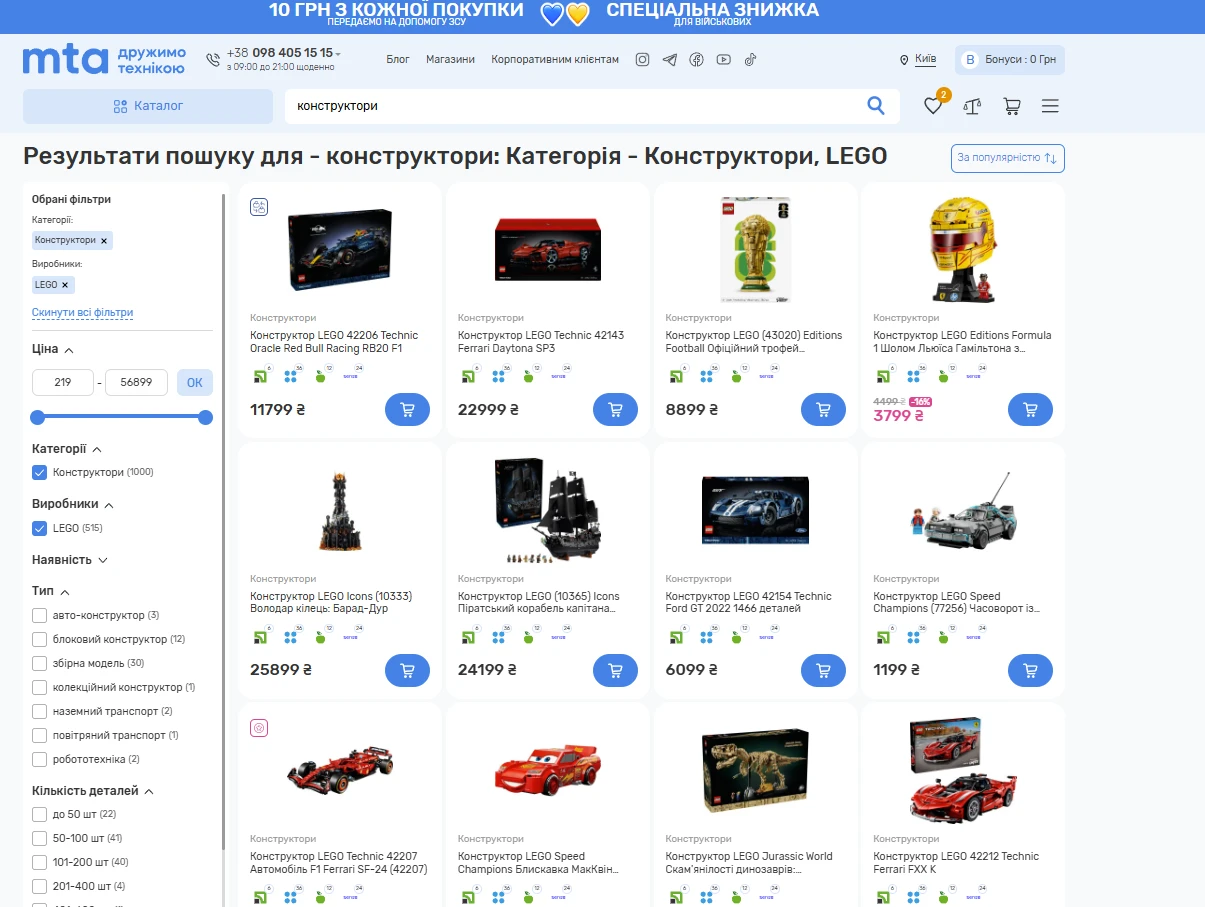Check the блоковий конструктор type filter
The height and width of the screenshot is (907, 1205).
pyautogui.click(x=40, y=639)
